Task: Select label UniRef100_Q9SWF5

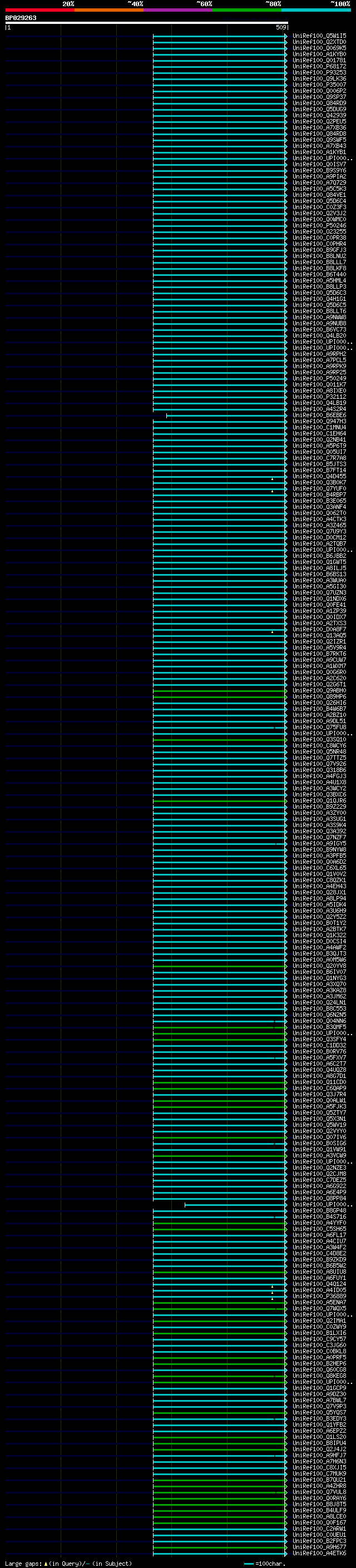Action: click(x=319, y=140)
